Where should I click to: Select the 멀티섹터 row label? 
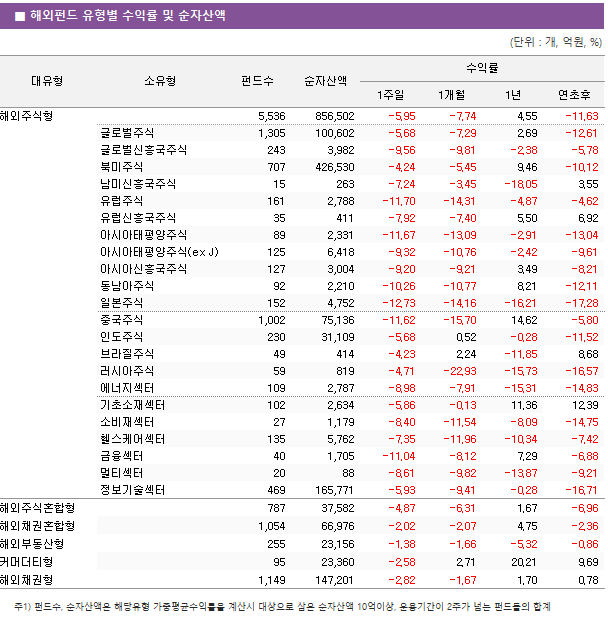[121, 473]
